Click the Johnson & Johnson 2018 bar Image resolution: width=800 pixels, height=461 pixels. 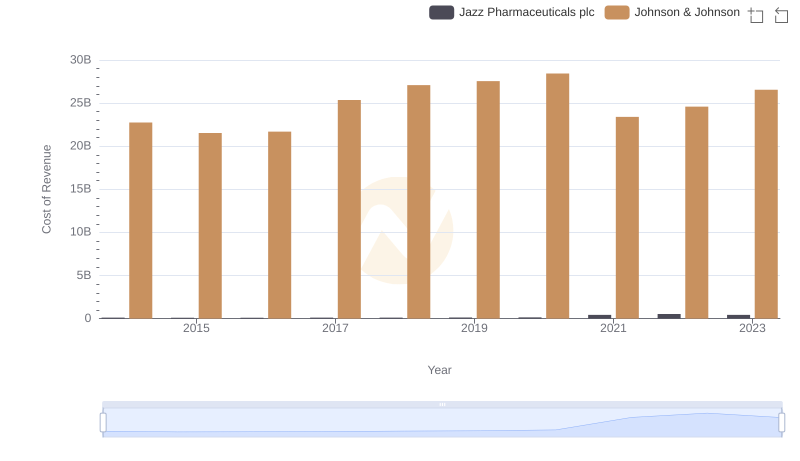click(x=419, y=202)
